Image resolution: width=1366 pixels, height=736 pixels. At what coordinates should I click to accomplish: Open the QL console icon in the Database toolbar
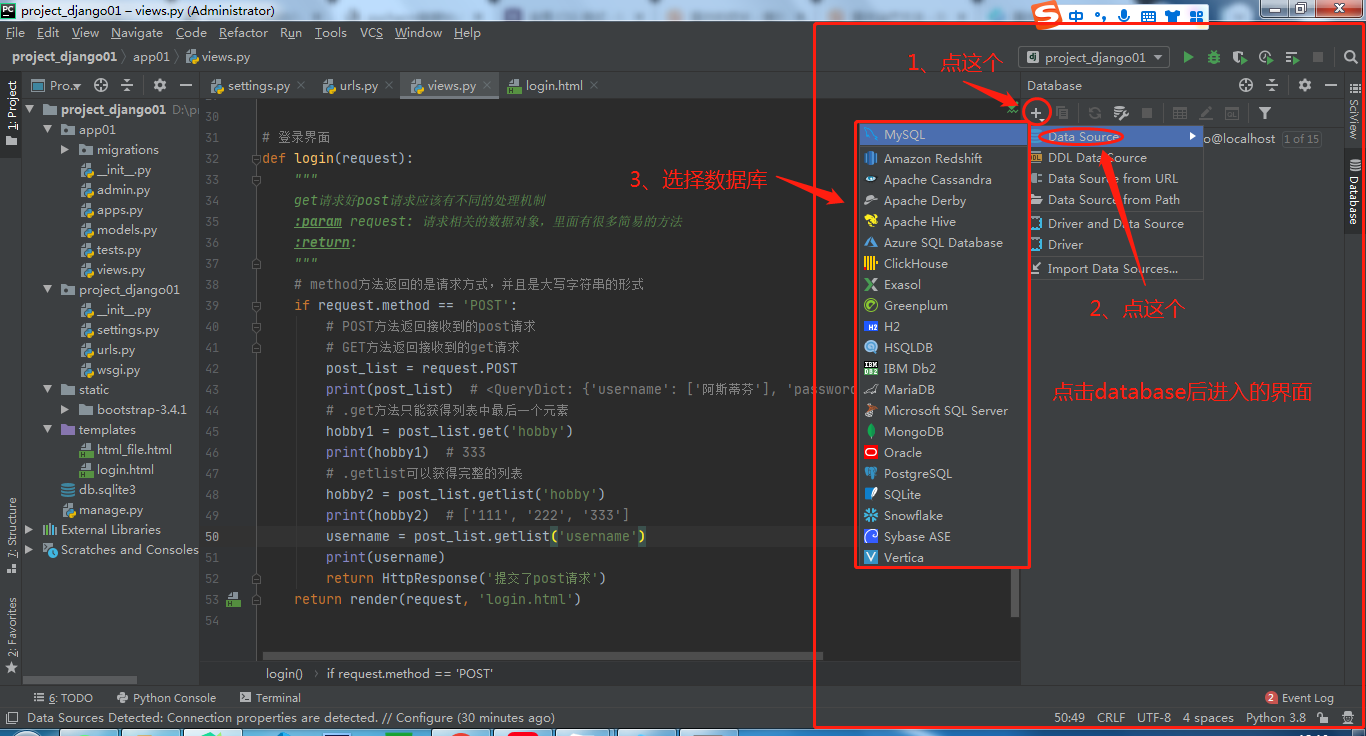tap(1232, 113)
